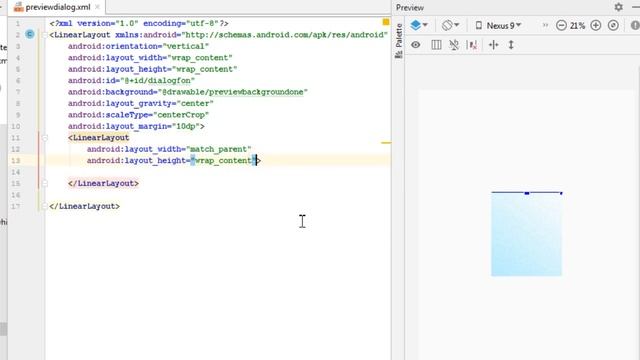Hide the Preview panel with minimize dash
Viewport: 640px width, 360px height.
tap(636, 7)
